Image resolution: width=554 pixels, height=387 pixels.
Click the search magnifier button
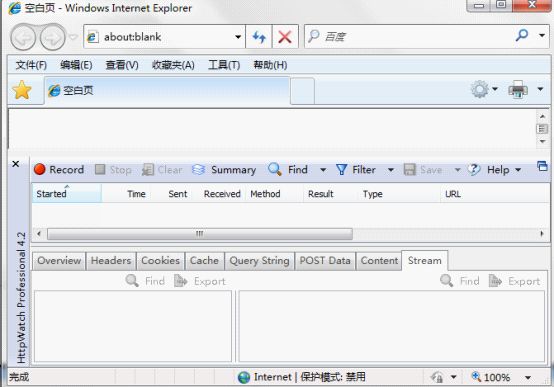[522, 35]
